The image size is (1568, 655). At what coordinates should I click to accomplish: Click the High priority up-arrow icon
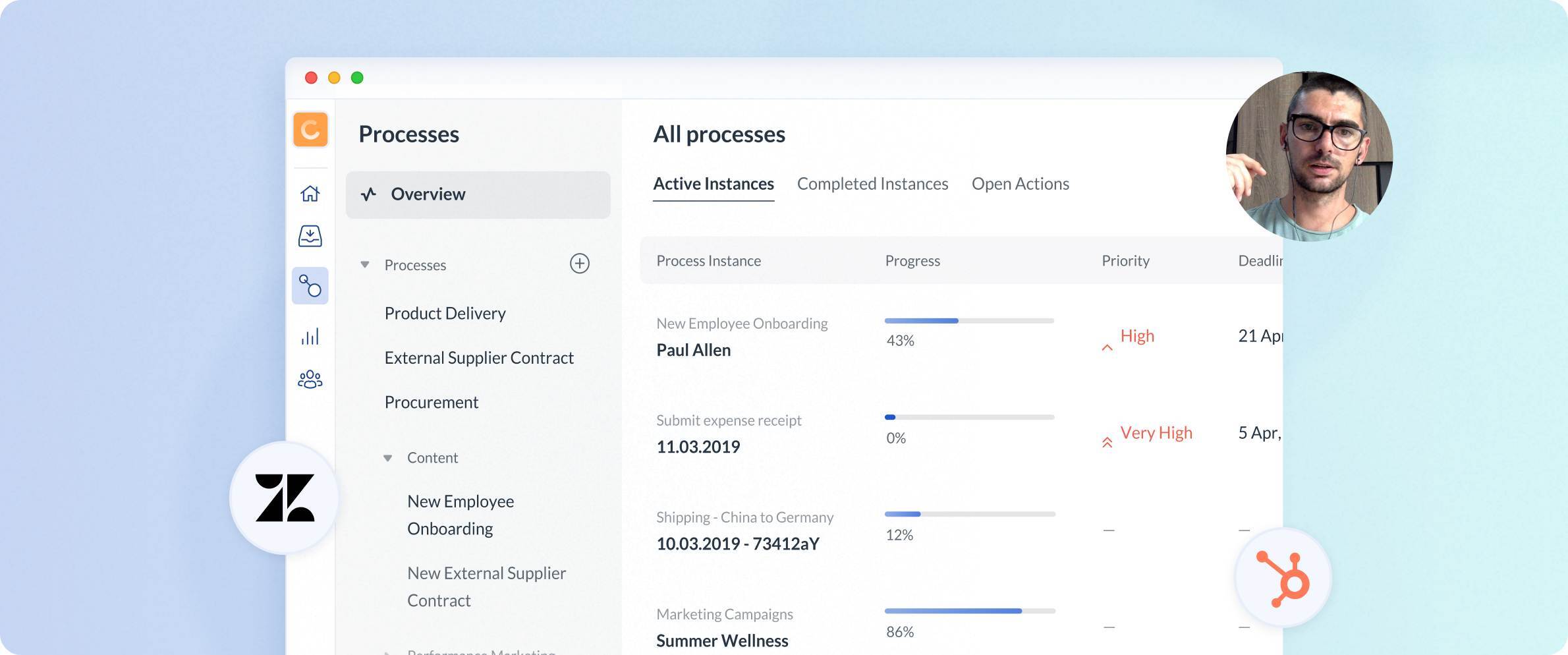(1107, 347)
